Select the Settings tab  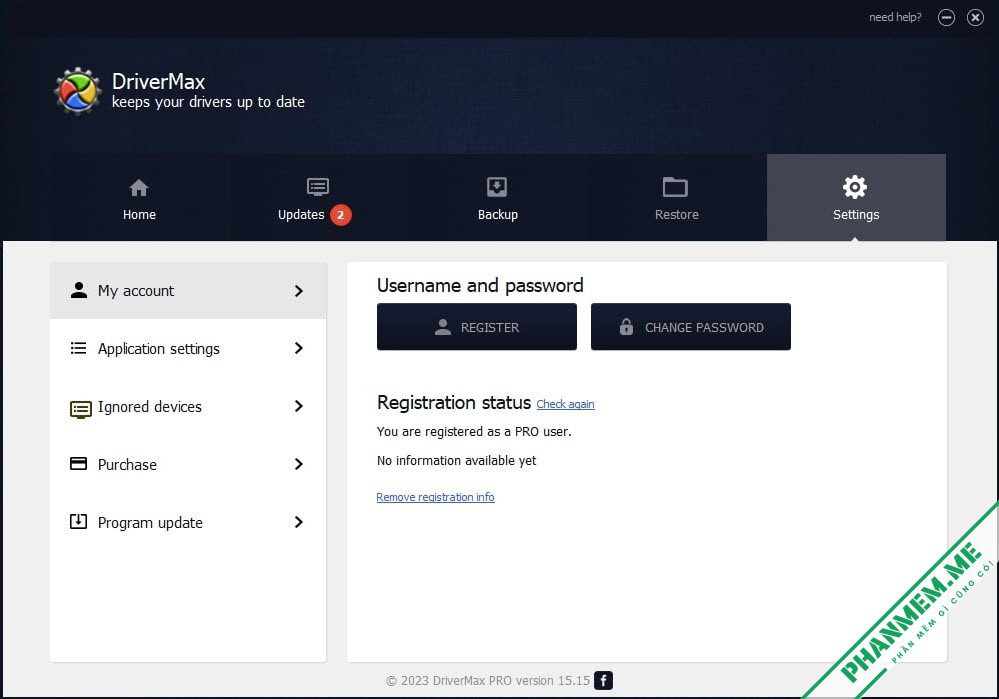pos(856,199)
